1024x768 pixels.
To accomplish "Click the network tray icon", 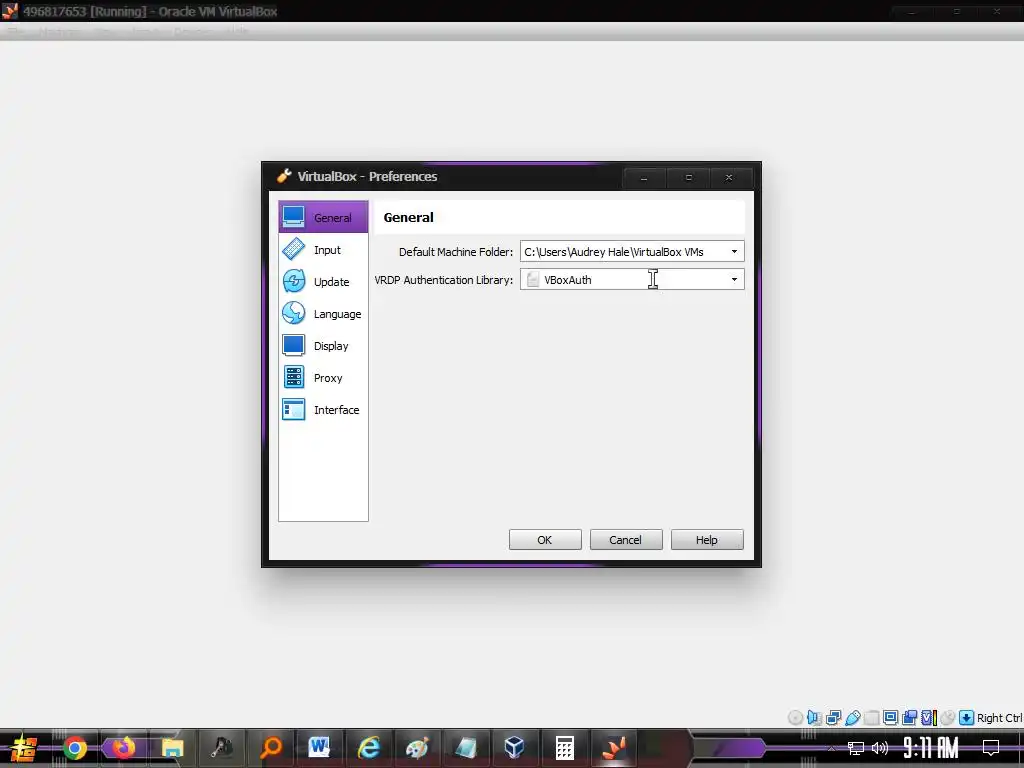I will (856, 748).
